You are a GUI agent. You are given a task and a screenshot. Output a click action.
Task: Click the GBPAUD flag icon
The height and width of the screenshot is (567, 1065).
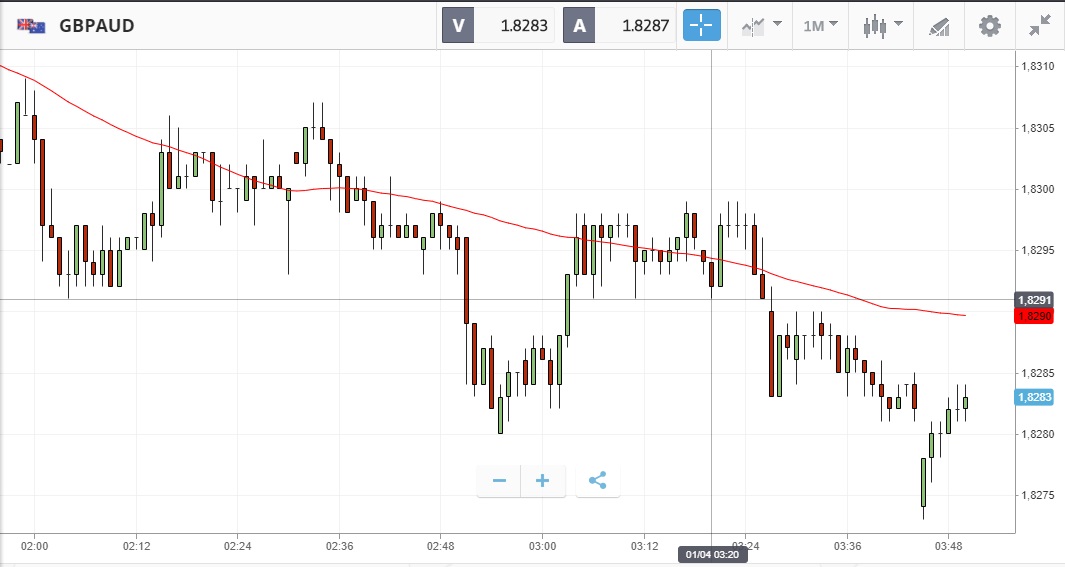pos(31,26)
